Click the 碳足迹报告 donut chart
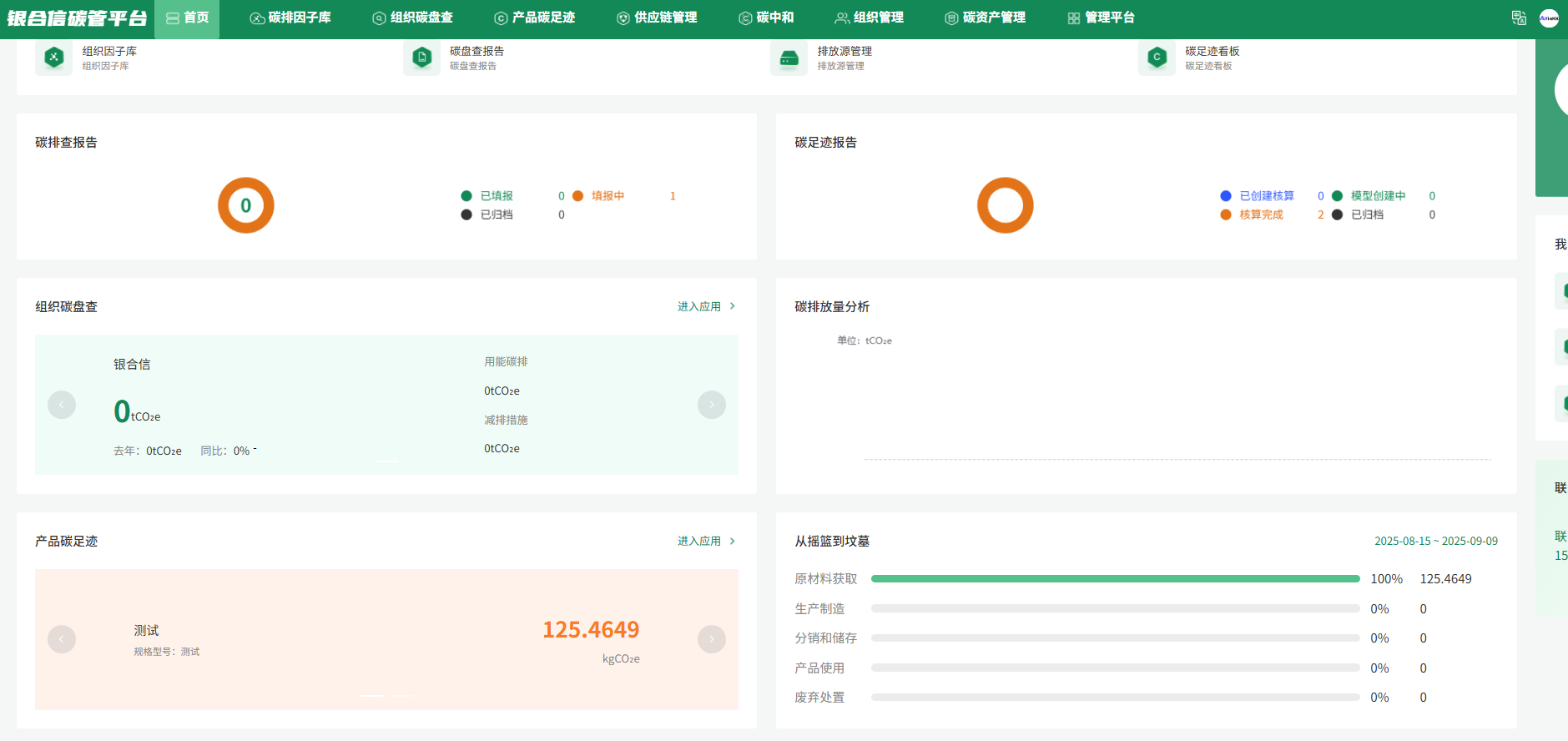This screenshot has width=1568, height=741. click(x=1005, y=205)
